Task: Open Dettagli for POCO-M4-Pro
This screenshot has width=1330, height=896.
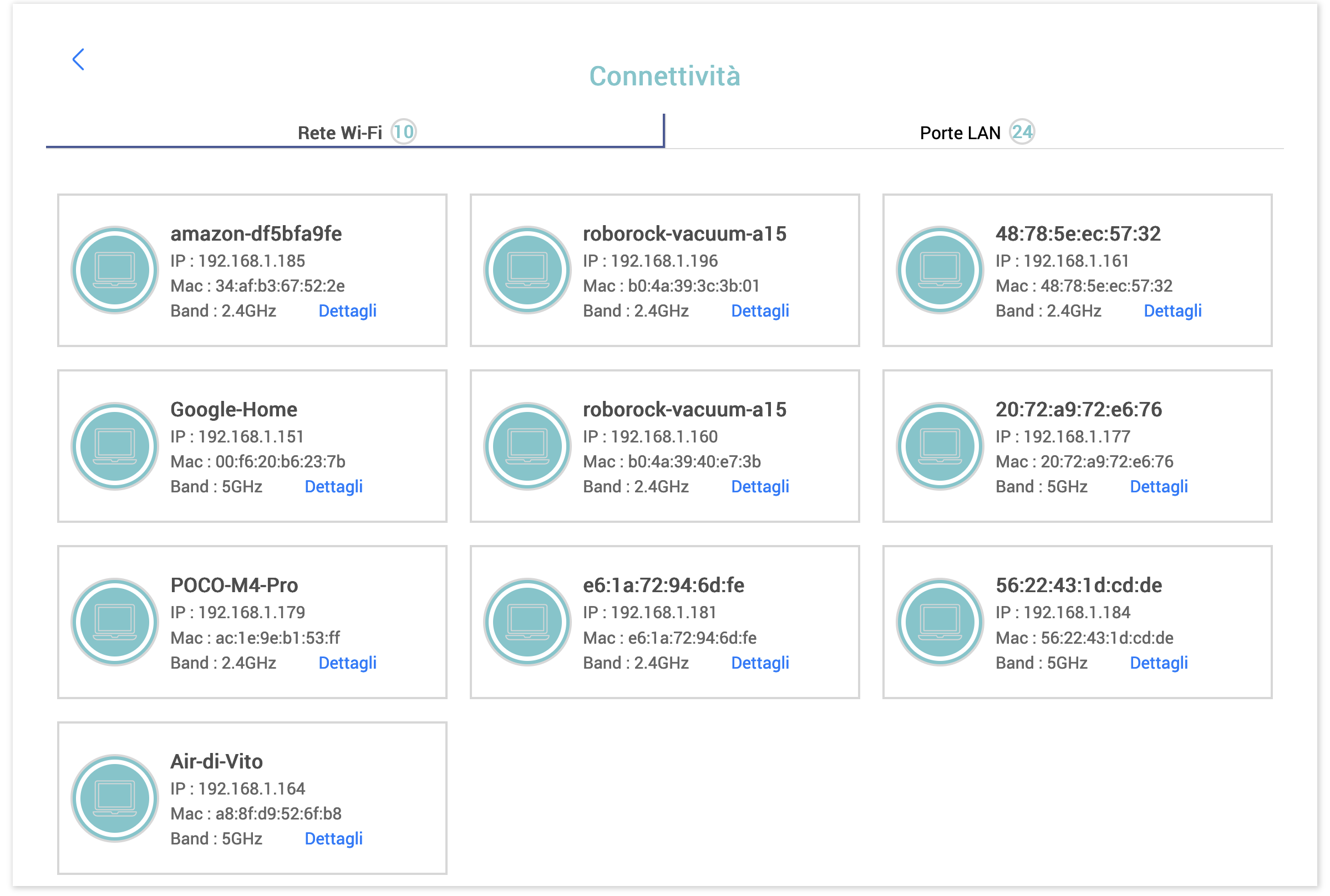Action: coord(348,663)
